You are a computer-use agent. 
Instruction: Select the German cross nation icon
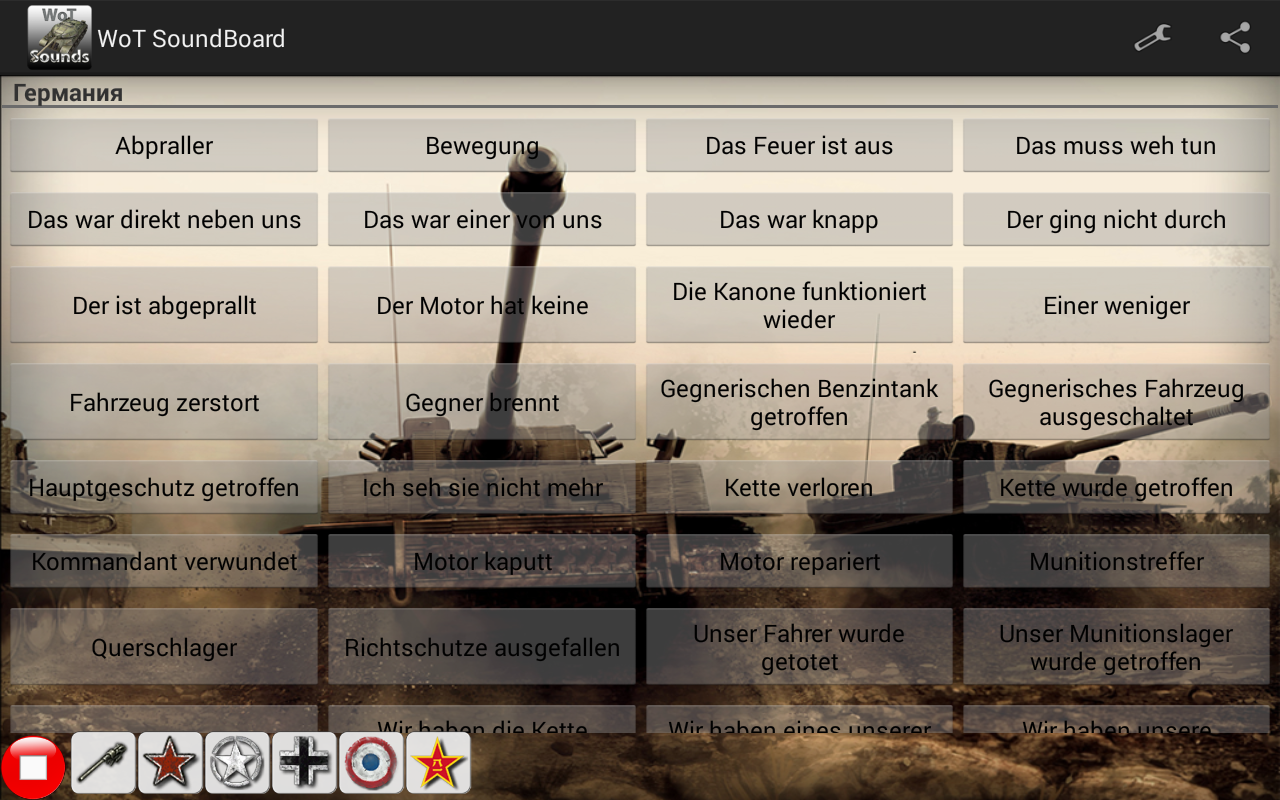click(305, 763)
